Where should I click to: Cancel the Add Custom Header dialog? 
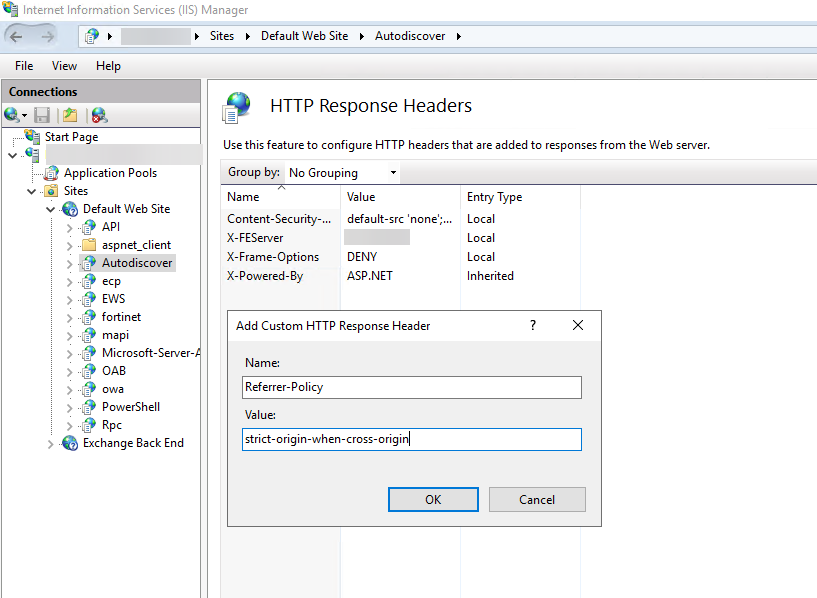point(536,500)
